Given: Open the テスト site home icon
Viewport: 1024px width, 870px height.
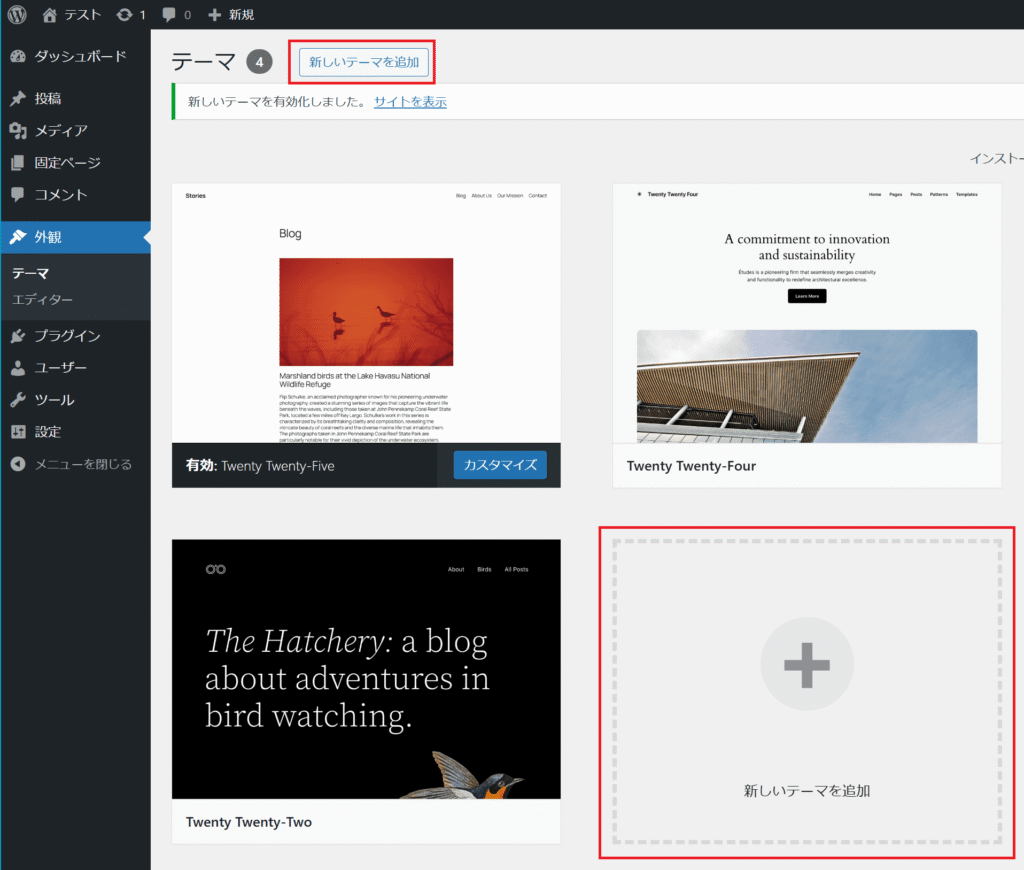Looking at the screenshot, I should pos(51,15).
